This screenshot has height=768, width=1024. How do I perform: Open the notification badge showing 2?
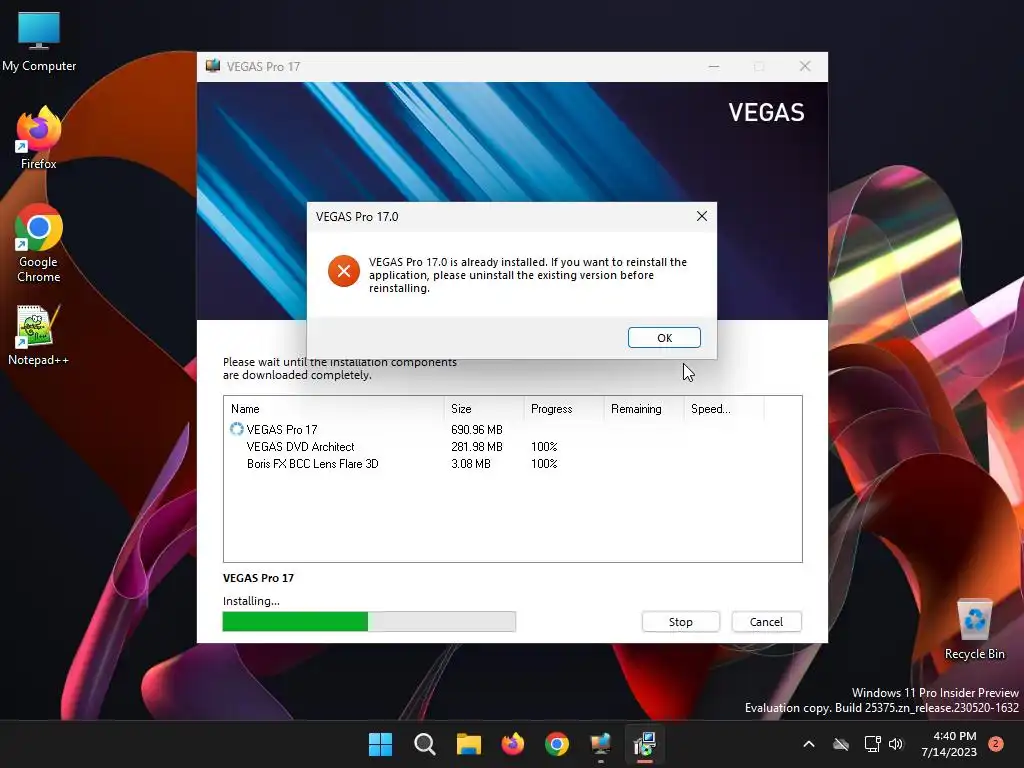coord(996,744)
